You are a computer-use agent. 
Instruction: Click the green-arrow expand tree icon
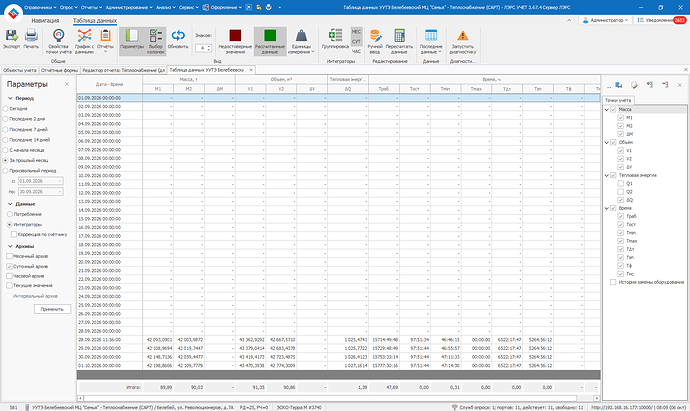pyautogui.click(x=650, y=85)
